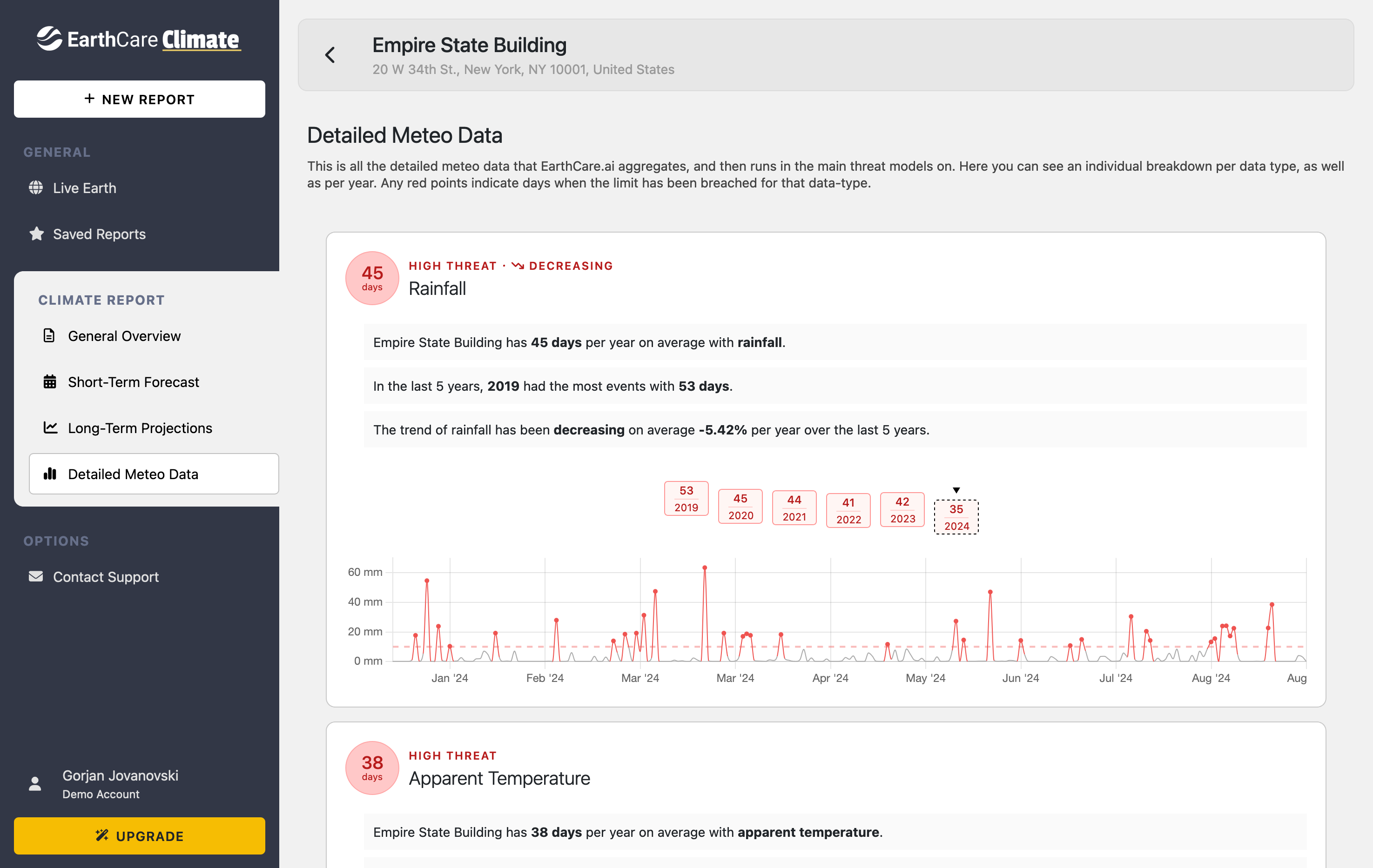This screenshot has height=868, width=1373.
Task: Select the 2022 rainfall year box
Action: pos(848,510)
